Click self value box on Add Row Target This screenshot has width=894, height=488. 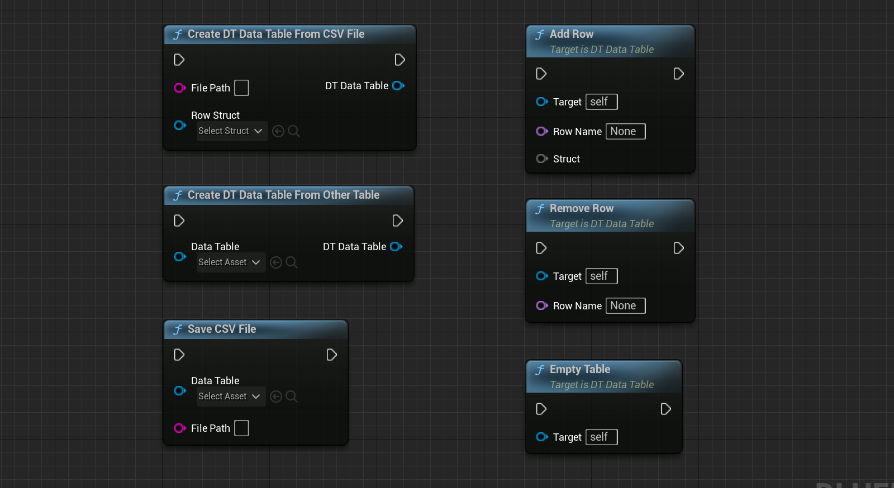click(602, 101)
